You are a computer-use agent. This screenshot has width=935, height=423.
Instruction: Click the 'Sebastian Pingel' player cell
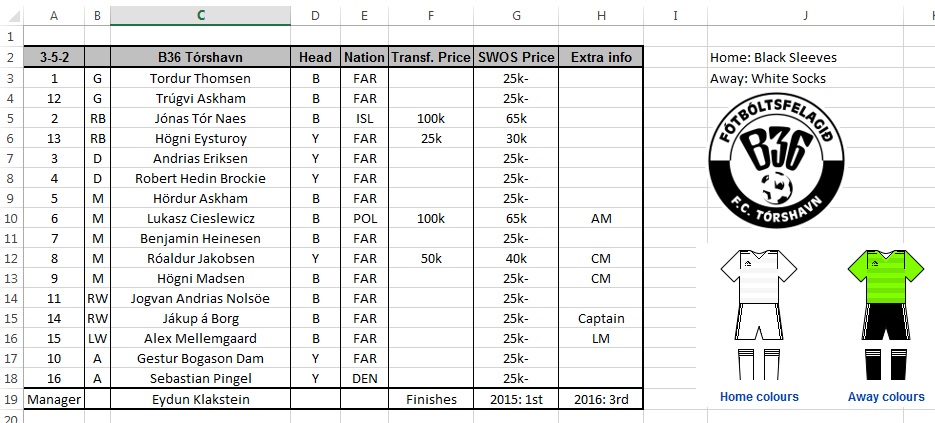coord(201,379)
